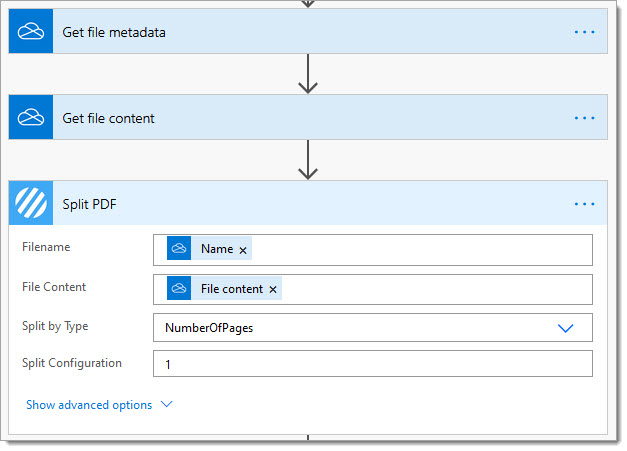The height and width of the screenshot is (451, 627).
Task: Remove the File content token
Action: pos(273,289)
